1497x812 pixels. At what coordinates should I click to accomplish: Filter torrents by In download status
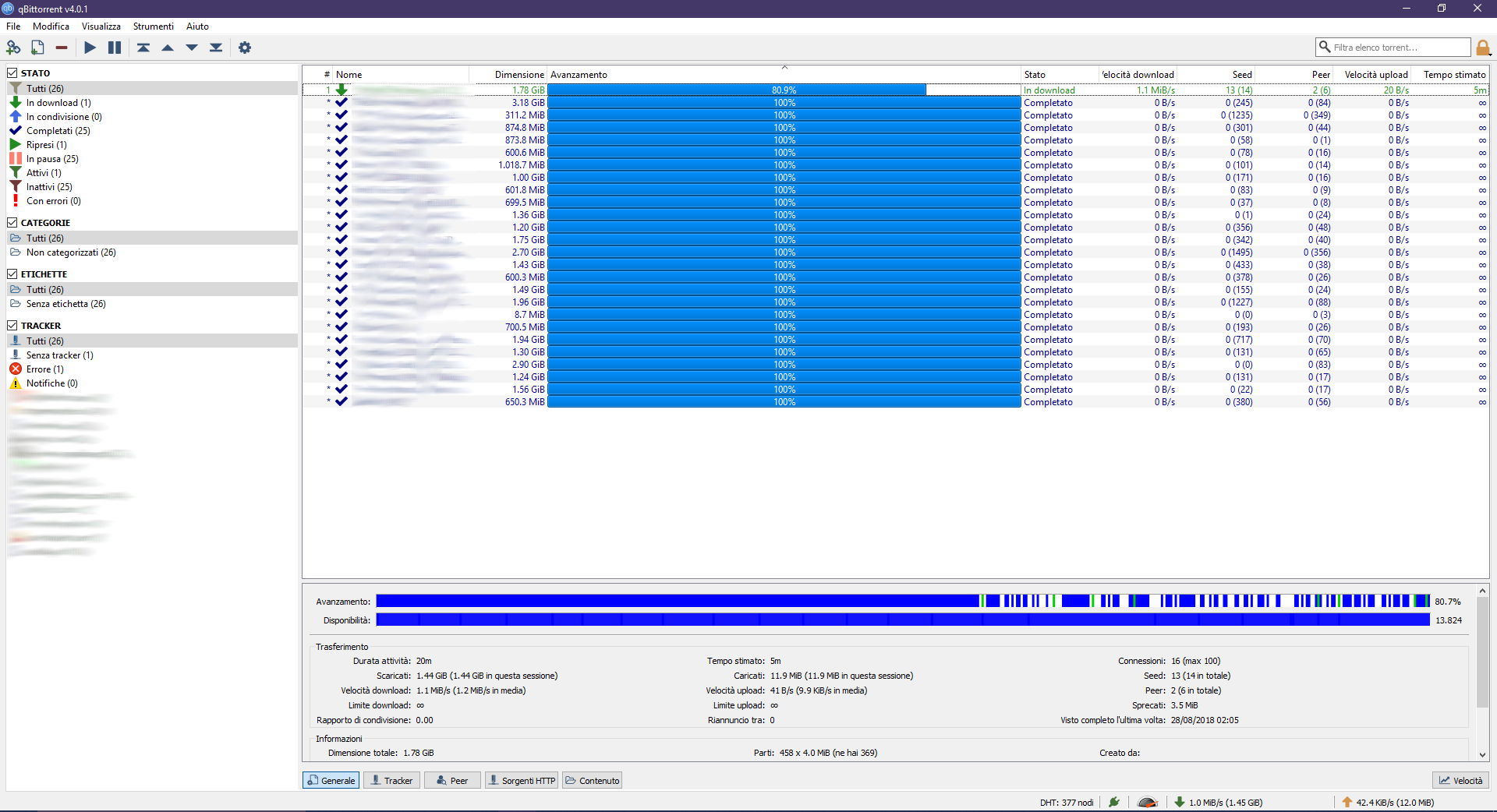58,103
